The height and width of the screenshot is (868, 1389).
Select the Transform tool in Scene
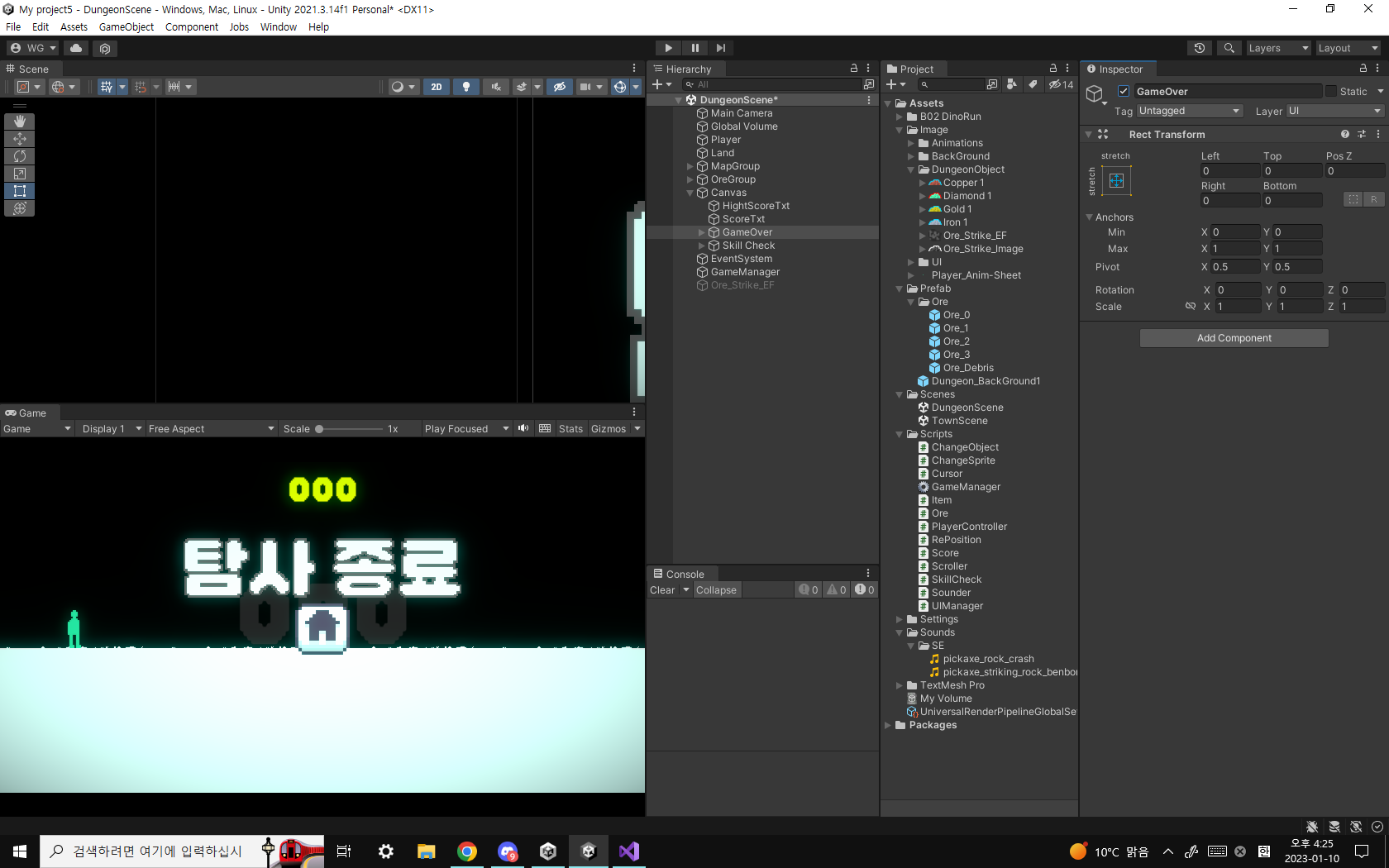tap(20, 208)
